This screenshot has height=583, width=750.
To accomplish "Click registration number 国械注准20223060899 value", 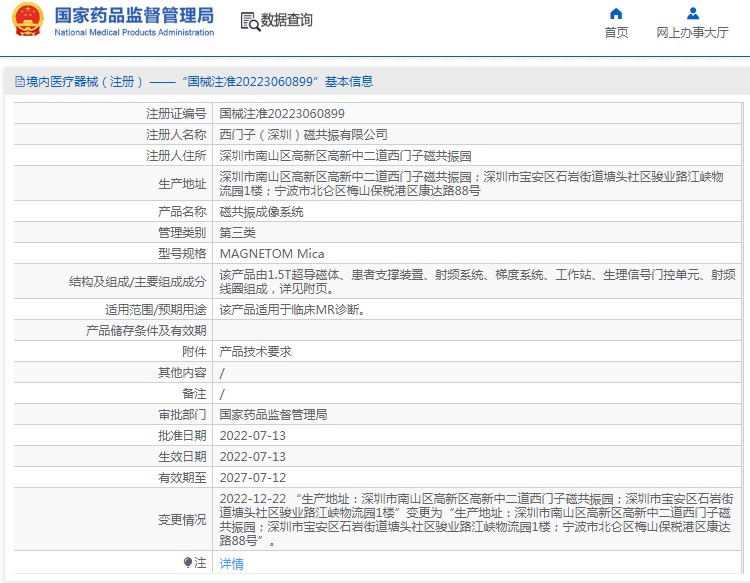I will 282,114.
